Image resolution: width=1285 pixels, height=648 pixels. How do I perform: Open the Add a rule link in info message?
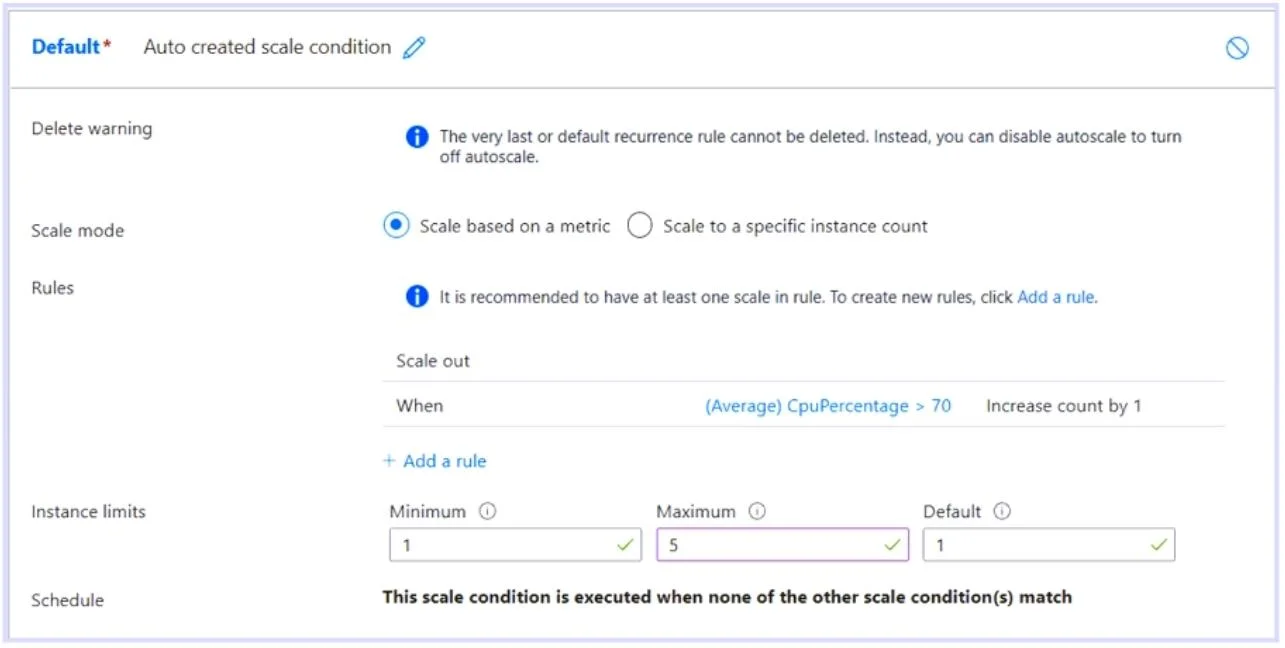pyautogui.click(x=1055, y=297)
